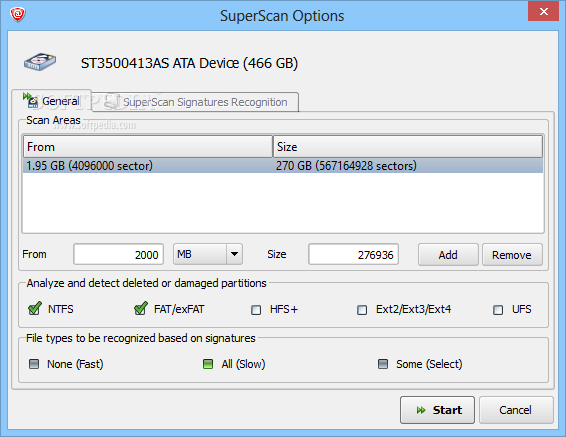This screenshot has width=566, height=437.
Task: Enable Ext2/Ext3/Ext4 detection checkbox
Action: [x=362, y=310]
